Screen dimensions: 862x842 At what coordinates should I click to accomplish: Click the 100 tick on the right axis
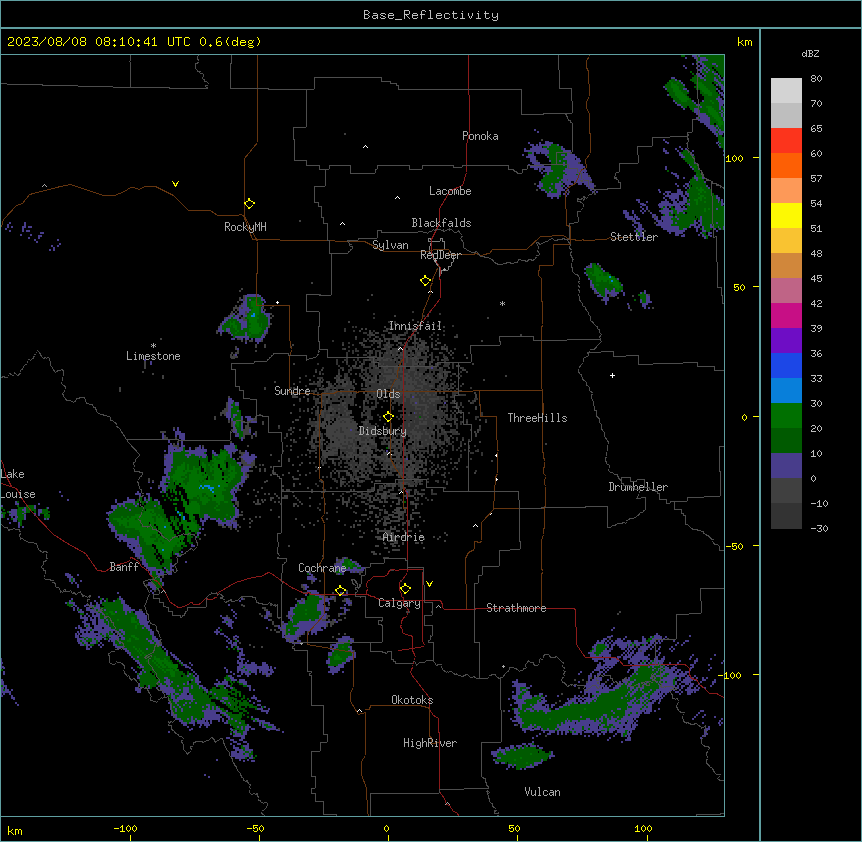tap(734, 158)
